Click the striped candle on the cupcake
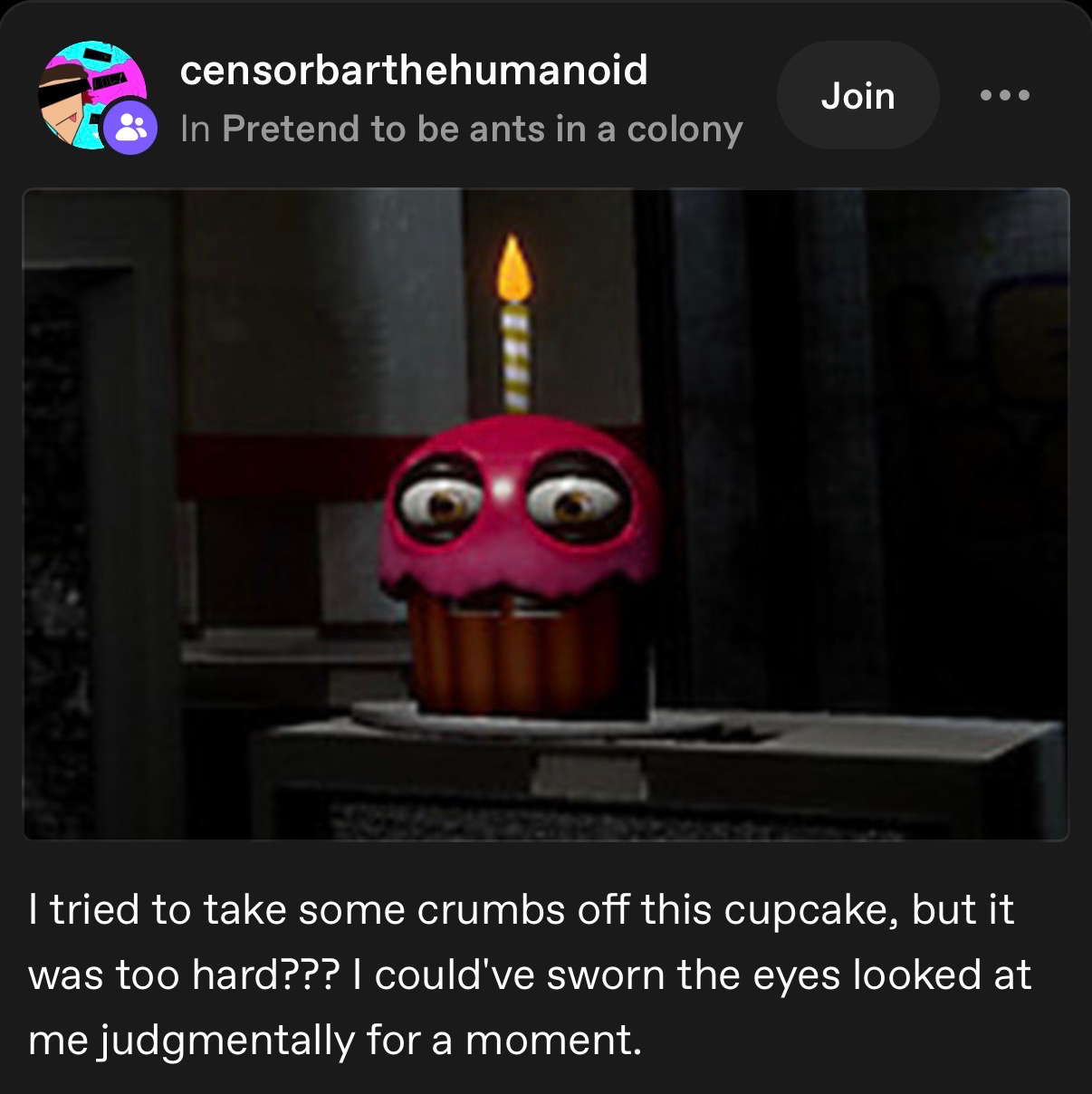The image size is (1092, 1094). pos(514,358)
